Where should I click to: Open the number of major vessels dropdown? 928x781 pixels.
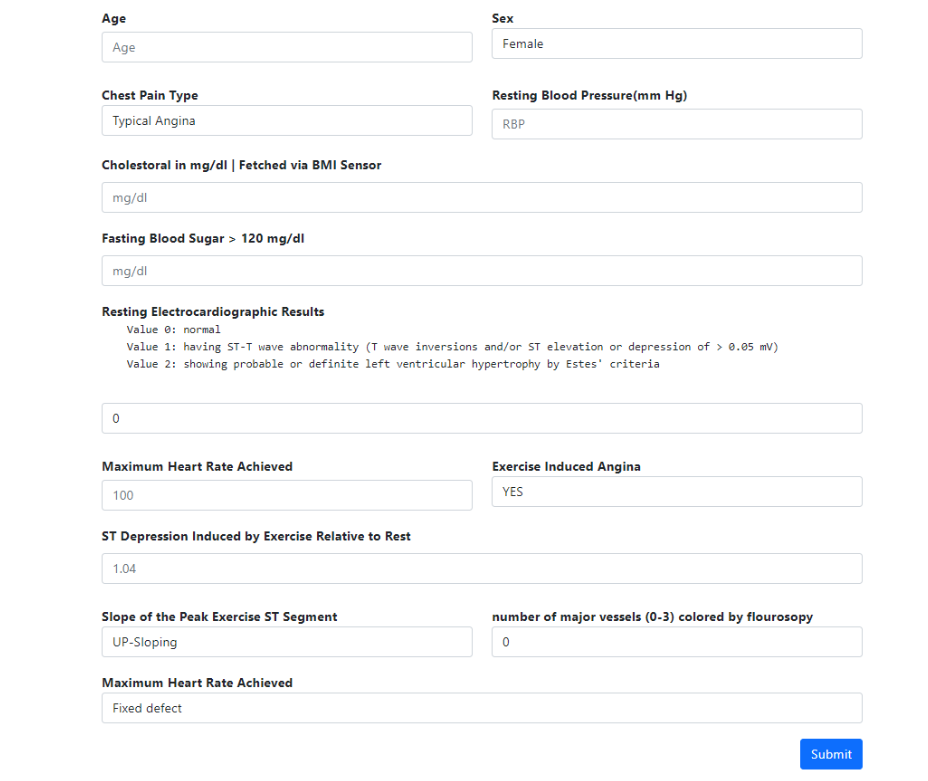[x=676, y=642]
